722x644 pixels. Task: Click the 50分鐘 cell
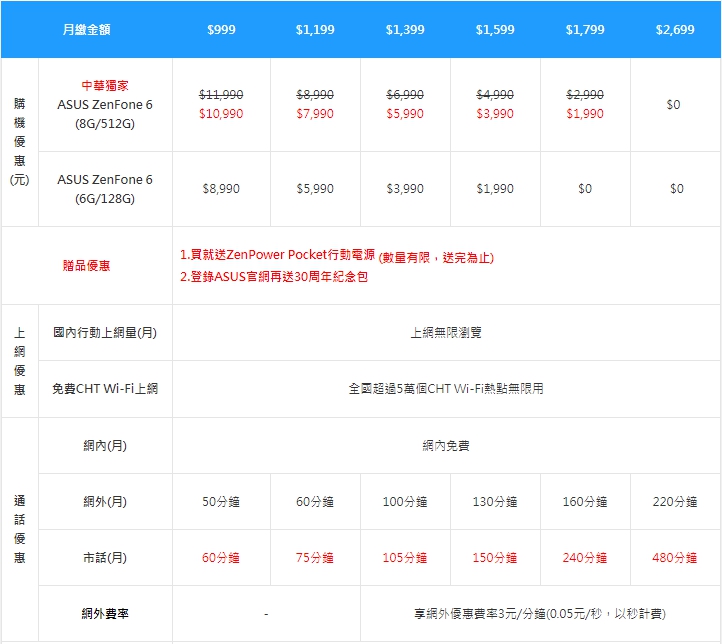click(221, 502)
